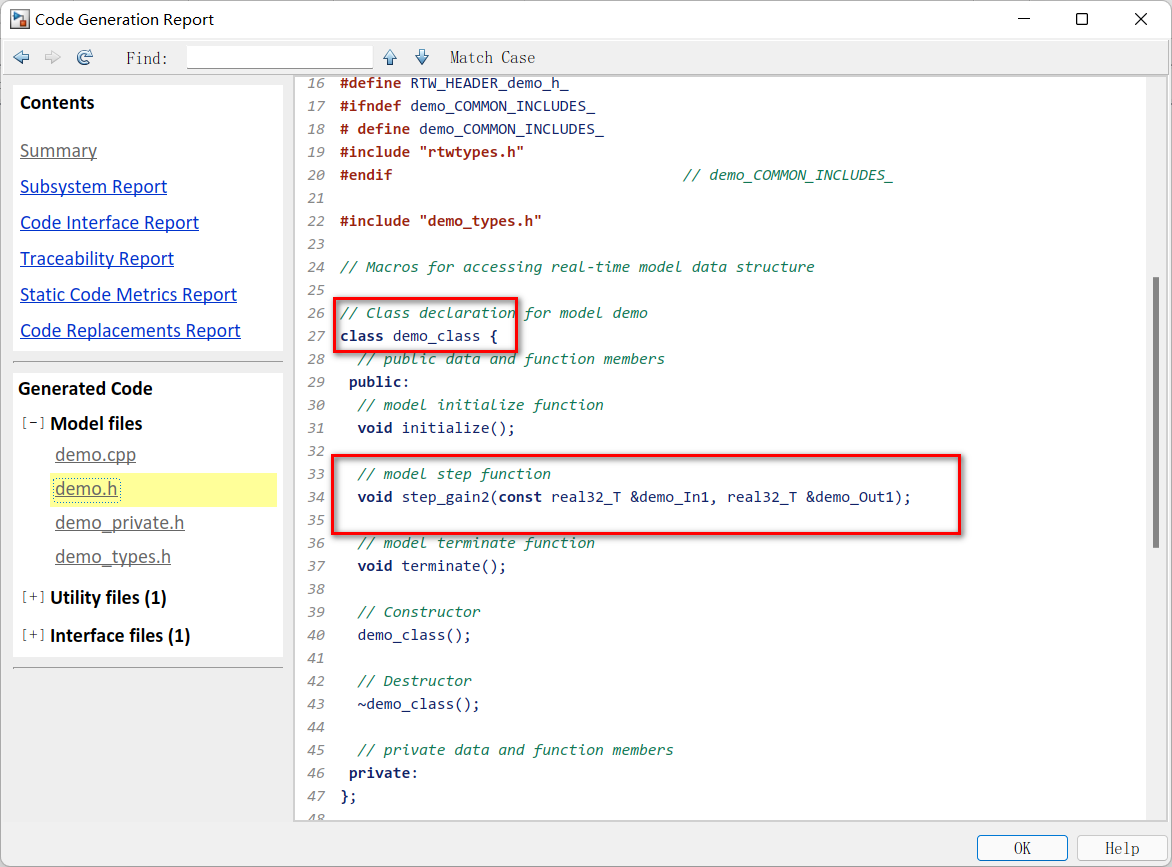
Task: Click the Refresh report icon
Action: 85,58
